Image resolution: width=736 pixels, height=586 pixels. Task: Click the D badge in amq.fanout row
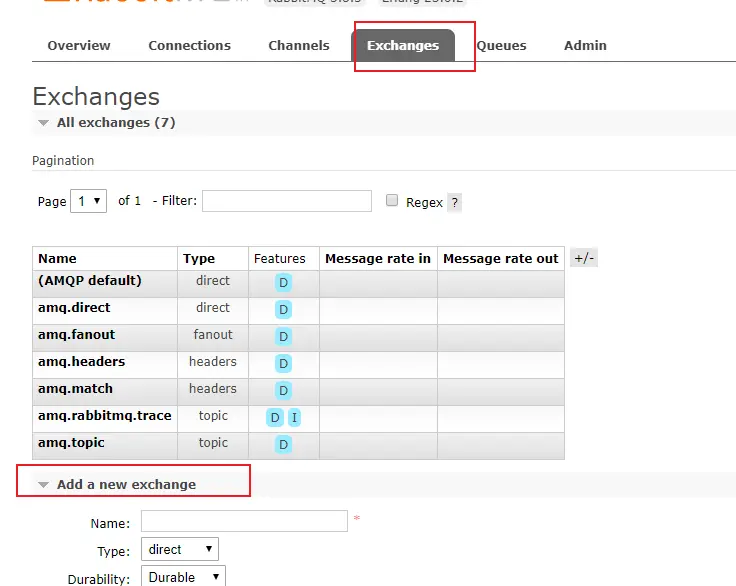pyautogui.click(x=284, y=337)
